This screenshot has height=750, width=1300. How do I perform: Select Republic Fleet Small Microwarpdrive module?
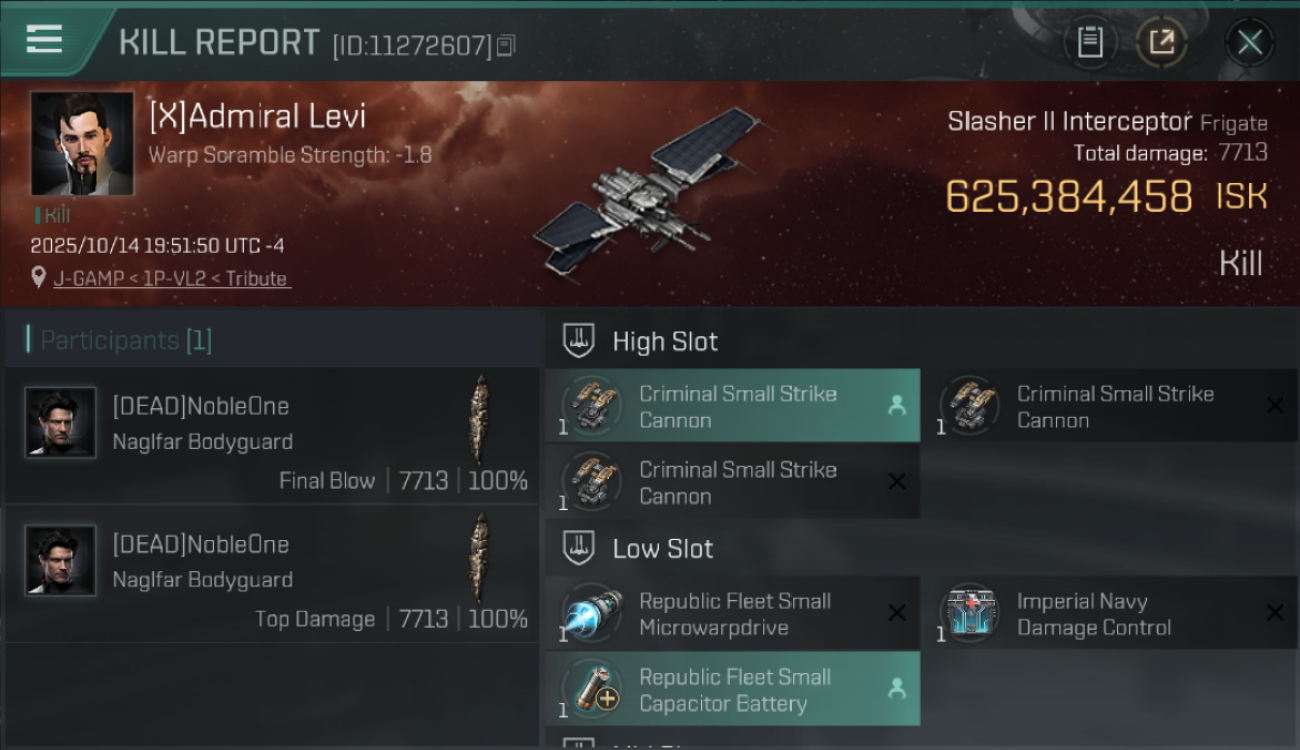tap(732, 613)
